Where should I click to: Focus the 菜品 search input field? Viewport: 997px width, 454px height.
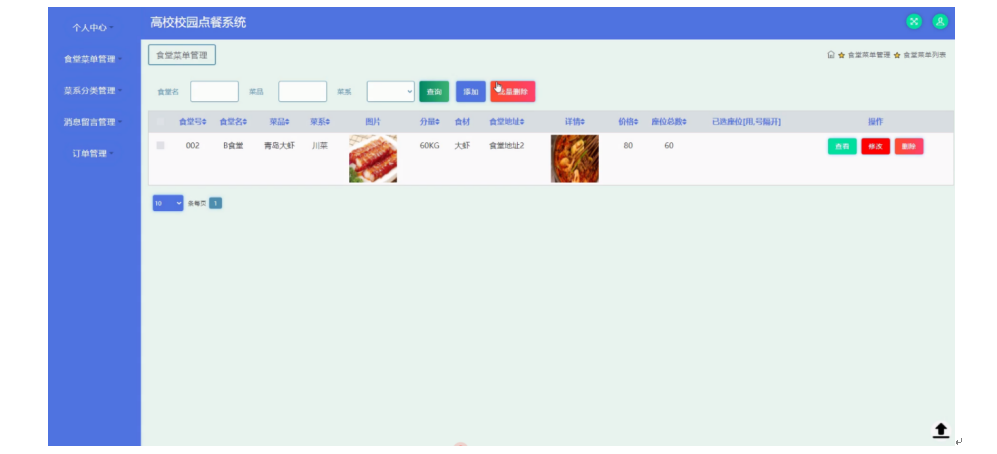point(303,92)
